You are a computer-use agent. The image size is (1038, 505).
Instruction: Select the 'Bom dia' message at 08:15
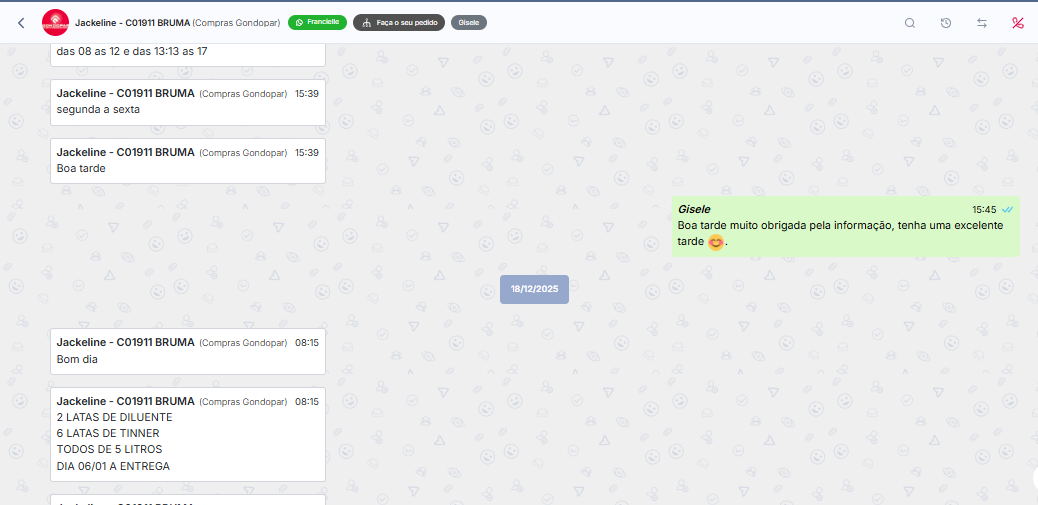pyautogui.click(x=77, y=359)
